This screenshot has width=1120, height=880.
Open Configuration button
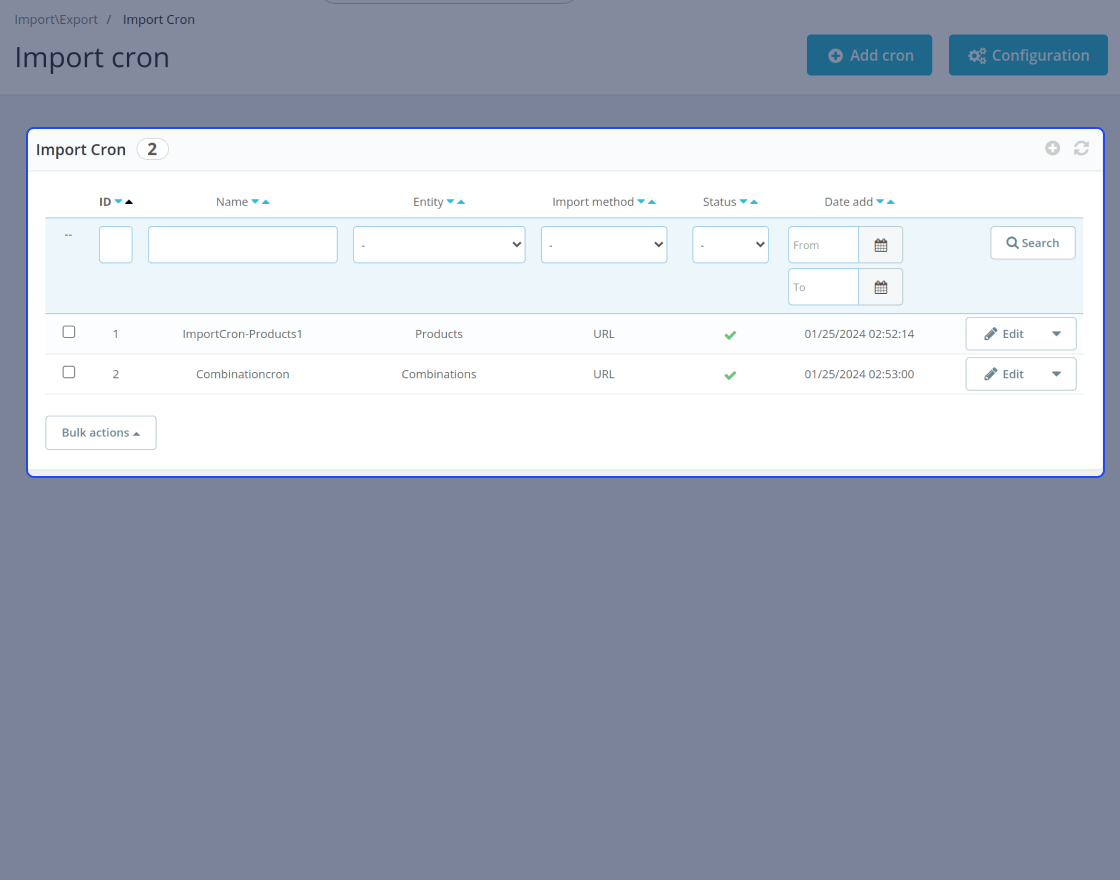pyautogui.click(x=1028, y=55)
